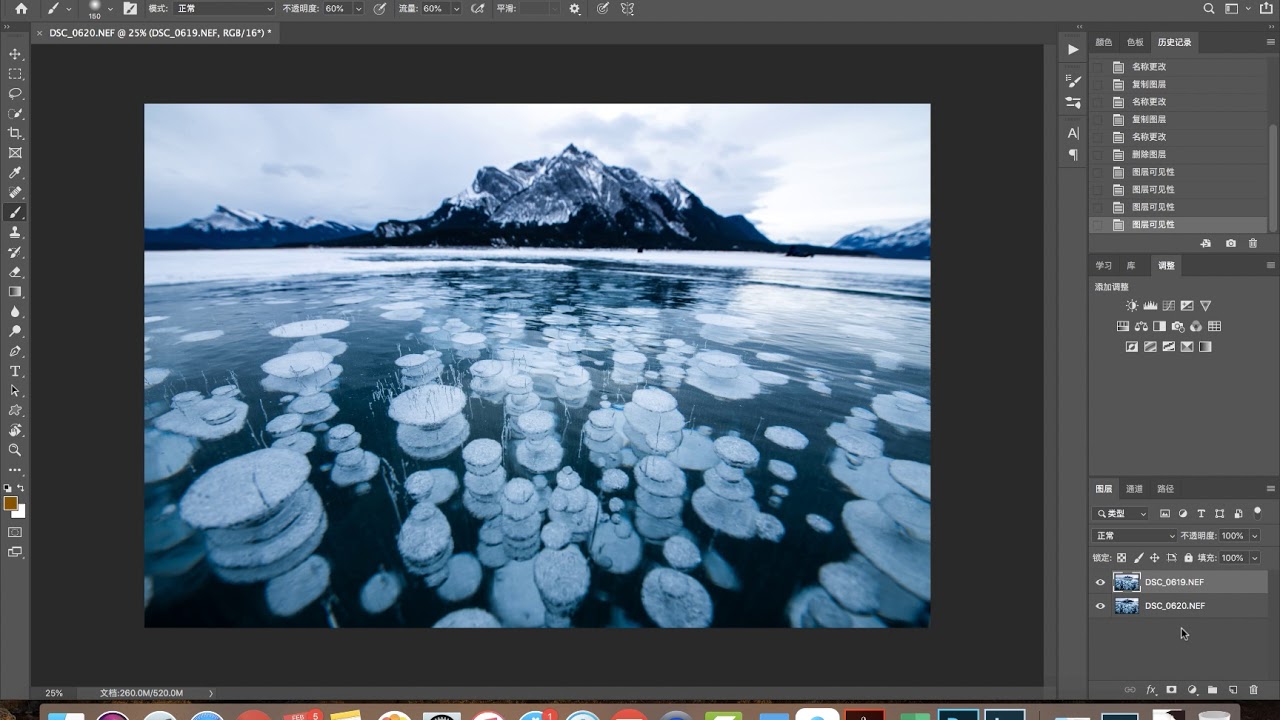
Task: Toggle pressure for opacity icon
Action: coord(380,8)
